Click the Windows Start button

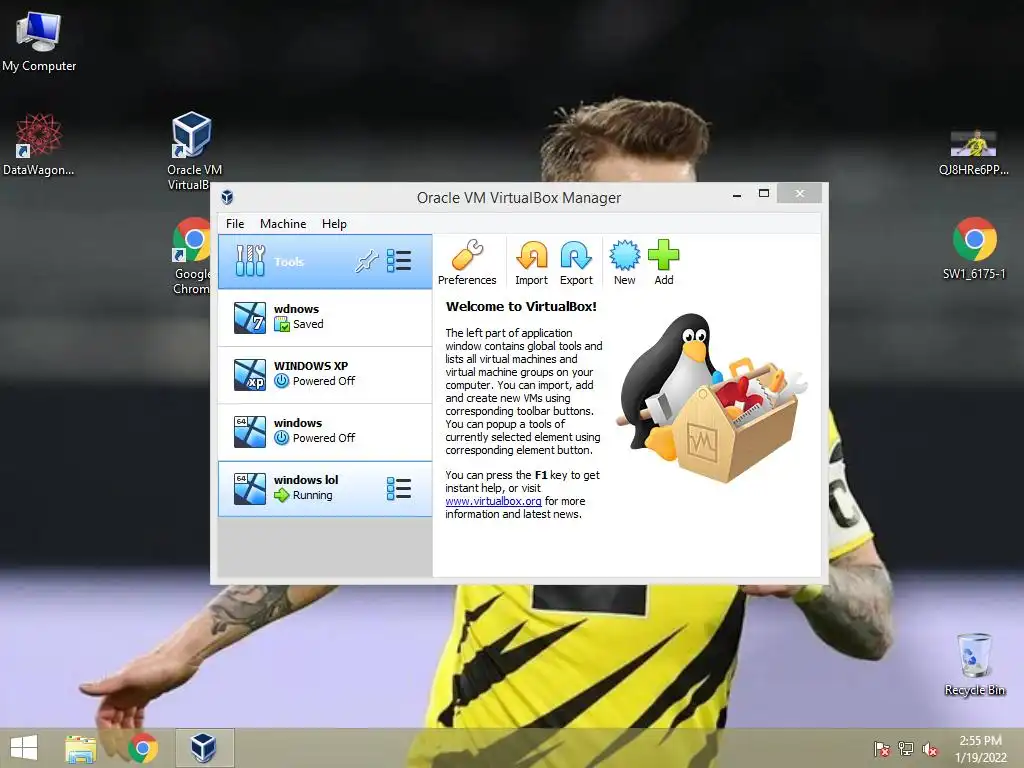pyautogui.click(x=24, y=748)
